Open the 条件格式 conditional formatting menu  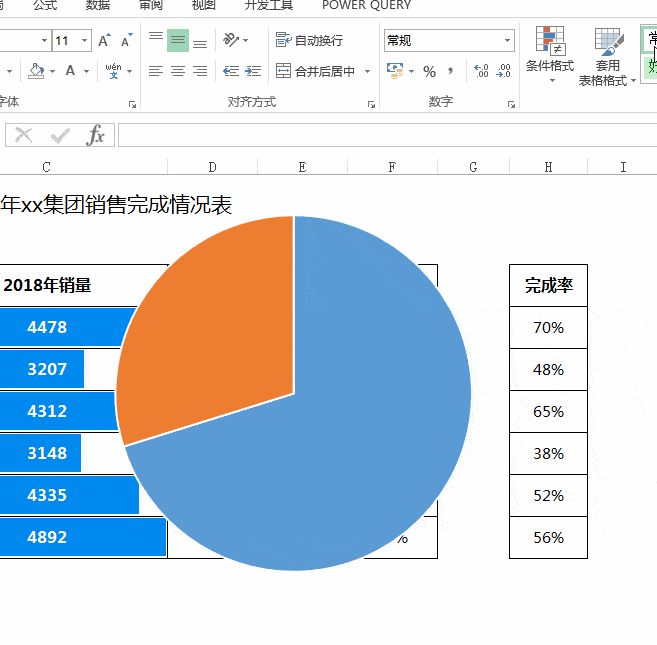pyautogui.click(x=550, y=54)
